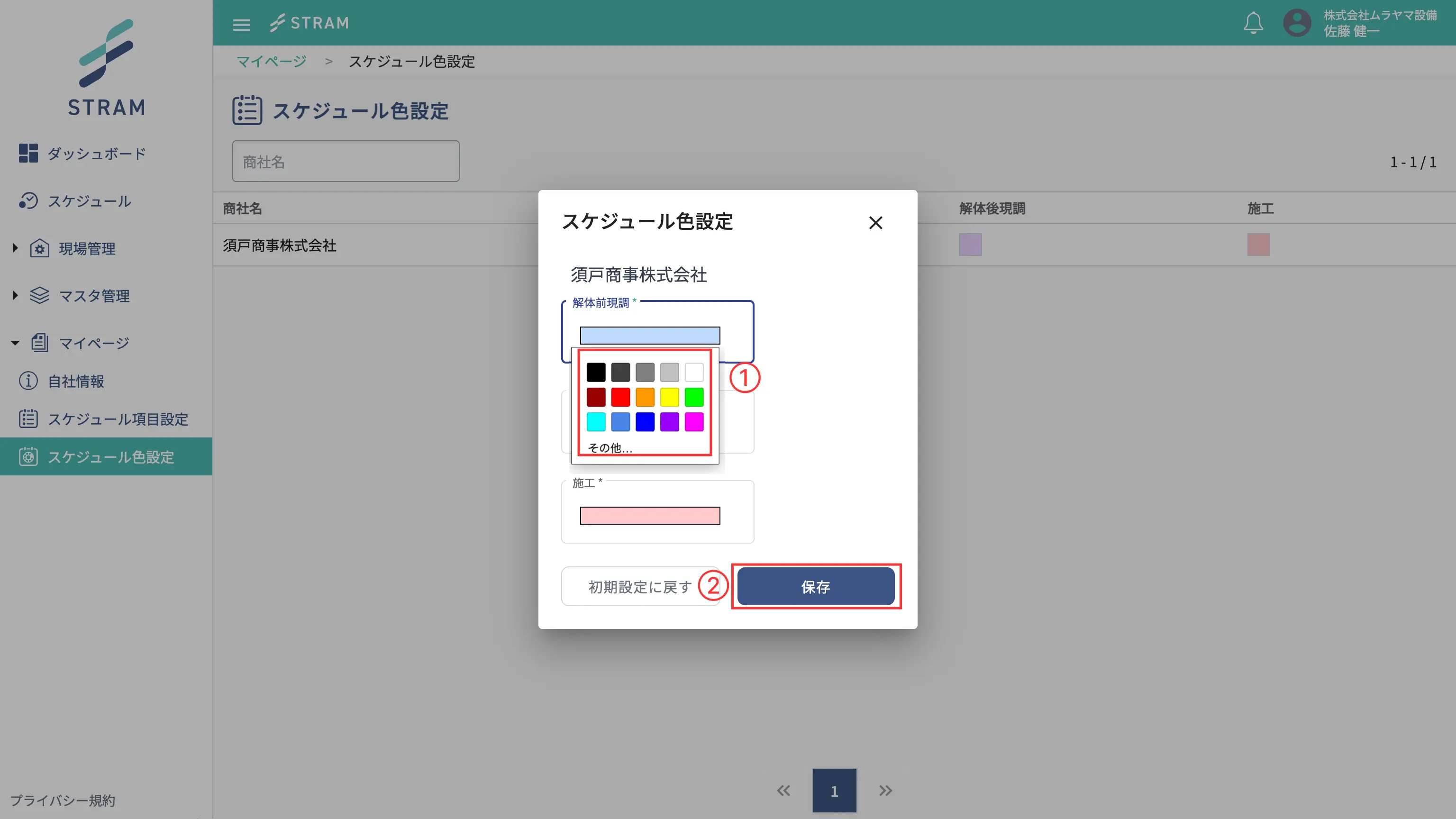Click the 商社名 search input field

pos(346,161)
